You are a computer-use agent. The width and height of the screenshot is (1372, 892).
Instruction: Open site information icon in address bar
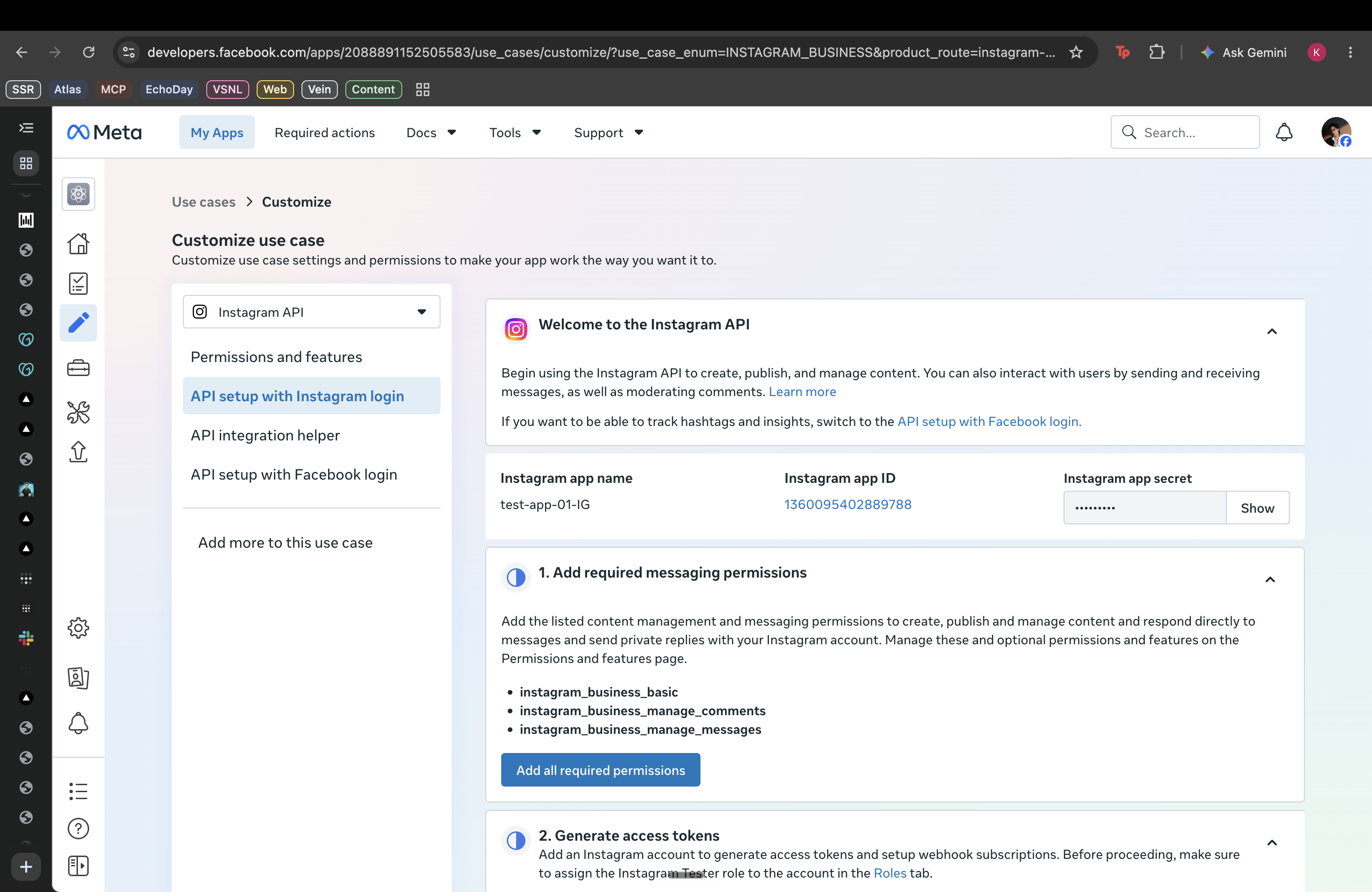pos(128,52)
